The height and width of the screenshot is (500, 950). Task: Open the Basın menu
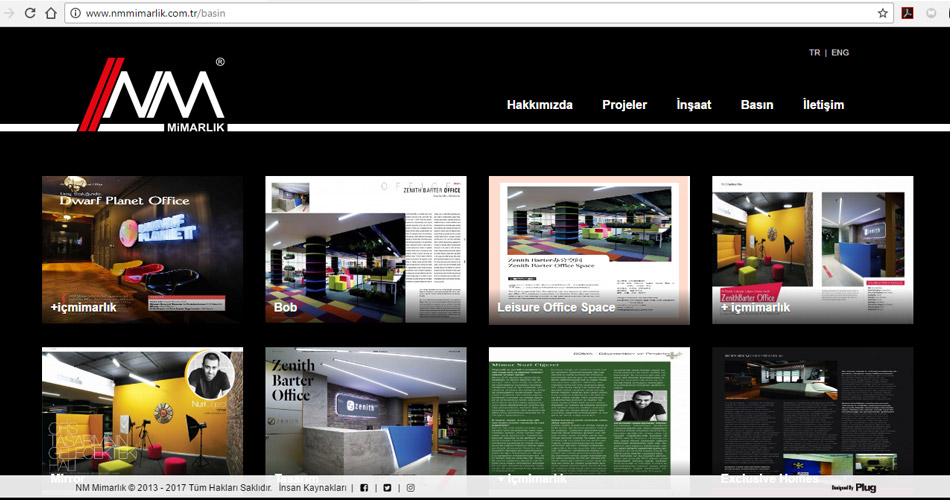coord(757,105)
